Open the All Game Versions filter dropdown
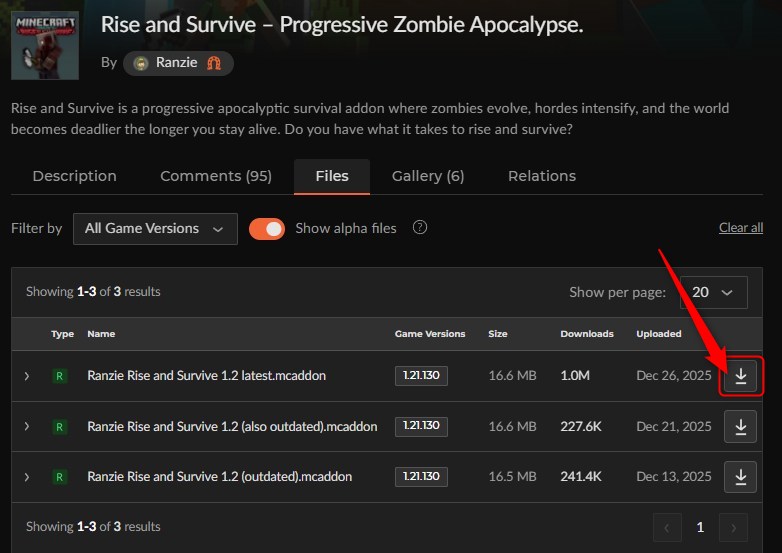The image size is (782, 553). [155, 229]
